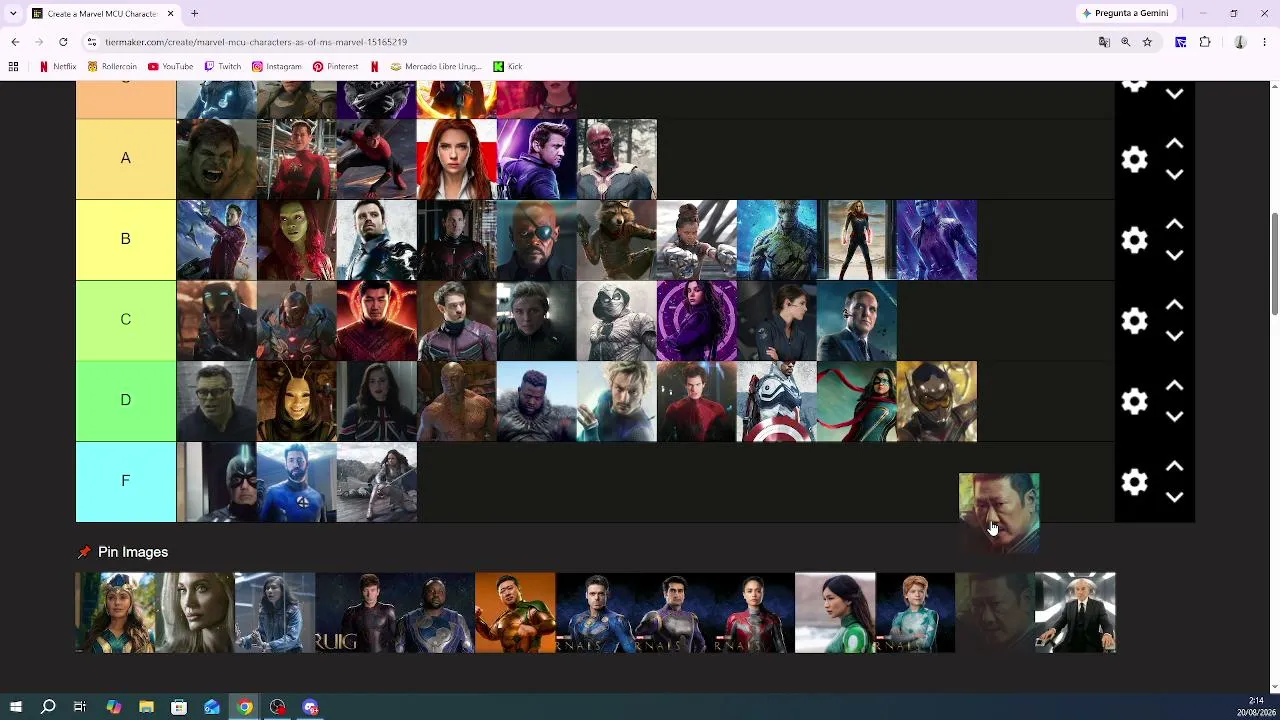Focus the tiermaker.com address bar
This screenshot has height=720, width=1280.
coord(590,42)
